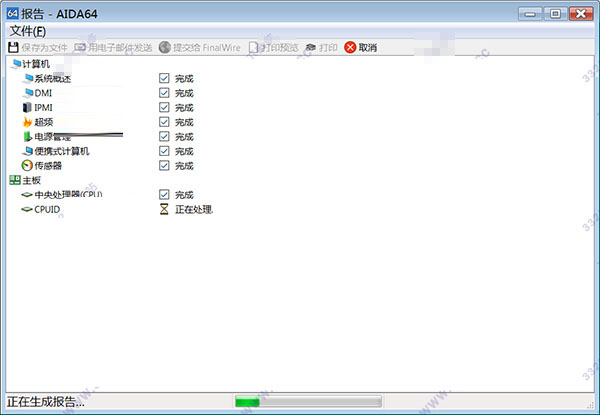
Task: Click the submit to FinalWire globe icon
Action: tap(165, 47)
